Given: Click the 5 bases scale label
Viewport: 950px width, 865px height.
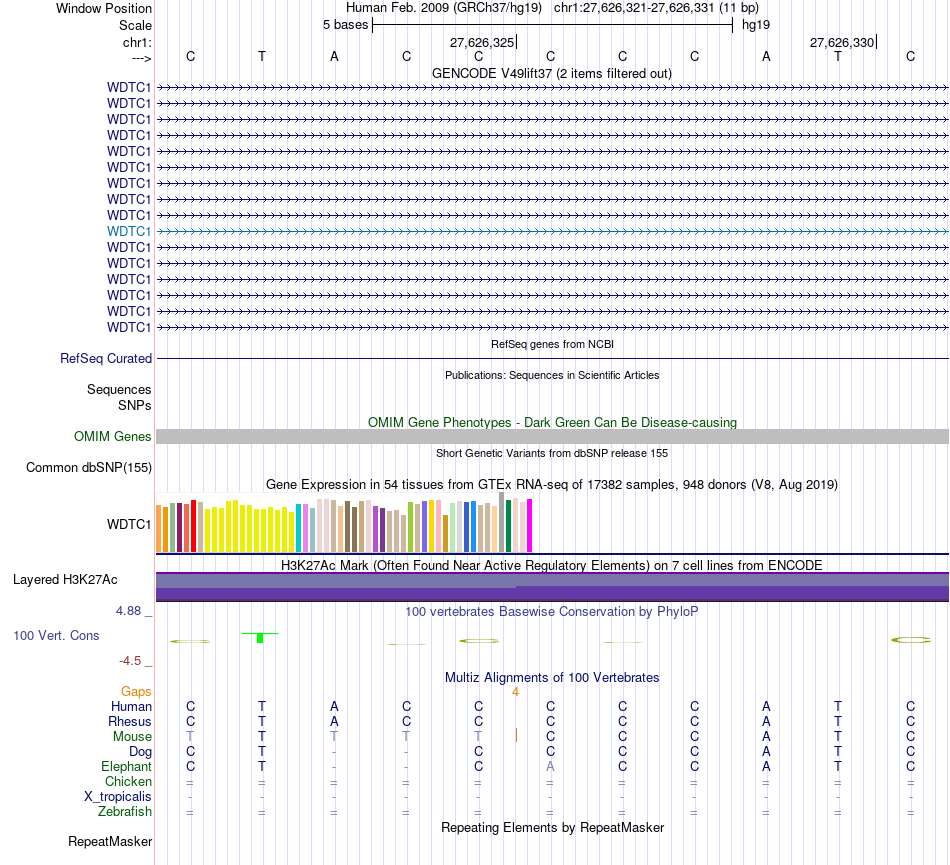Looking at the screenshot, I should 345,25.
